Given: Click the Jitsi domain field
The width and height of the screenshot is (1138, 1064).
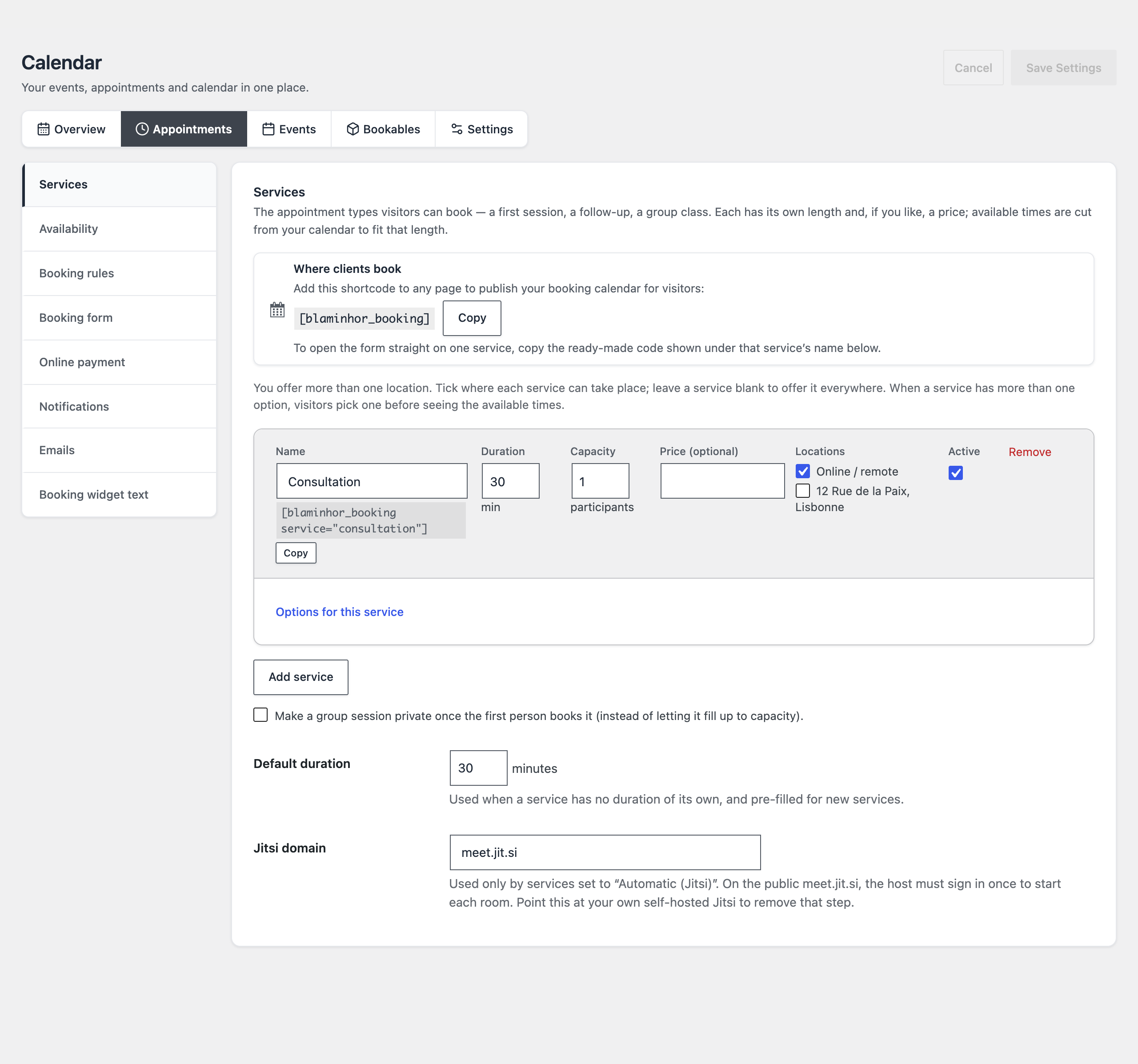Looking at the screenshot, I should coord(605,852).
